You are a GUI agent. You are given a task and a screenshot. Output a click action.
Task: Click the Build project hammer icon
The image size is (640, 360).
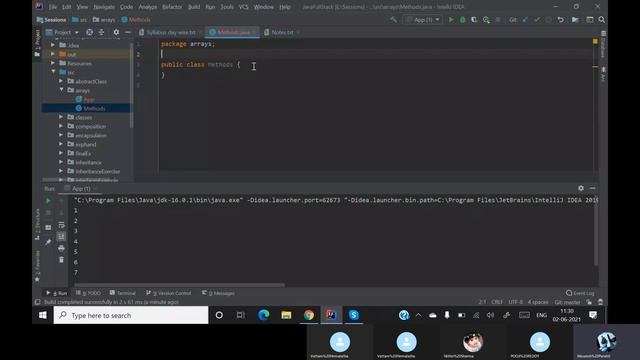393,20
